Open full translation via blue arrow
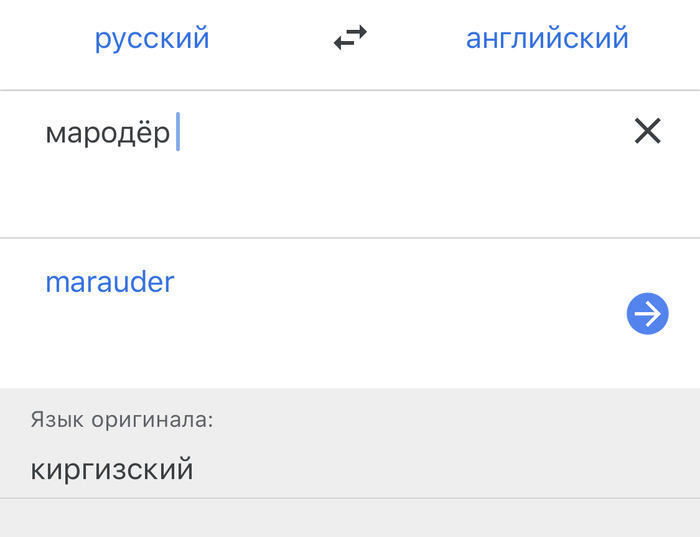700x537 pixels. [x=647, y=315]
